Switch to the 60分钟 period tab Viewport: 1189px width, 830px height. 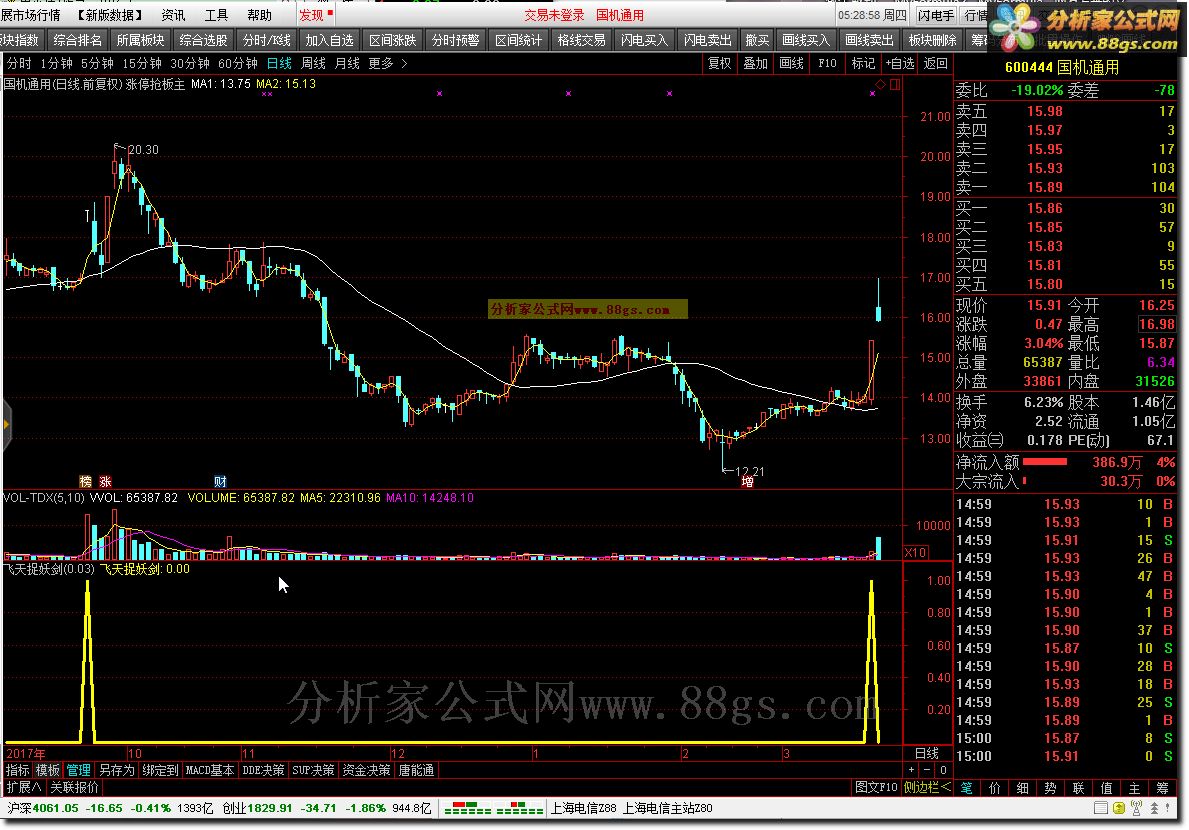point(237,64)
